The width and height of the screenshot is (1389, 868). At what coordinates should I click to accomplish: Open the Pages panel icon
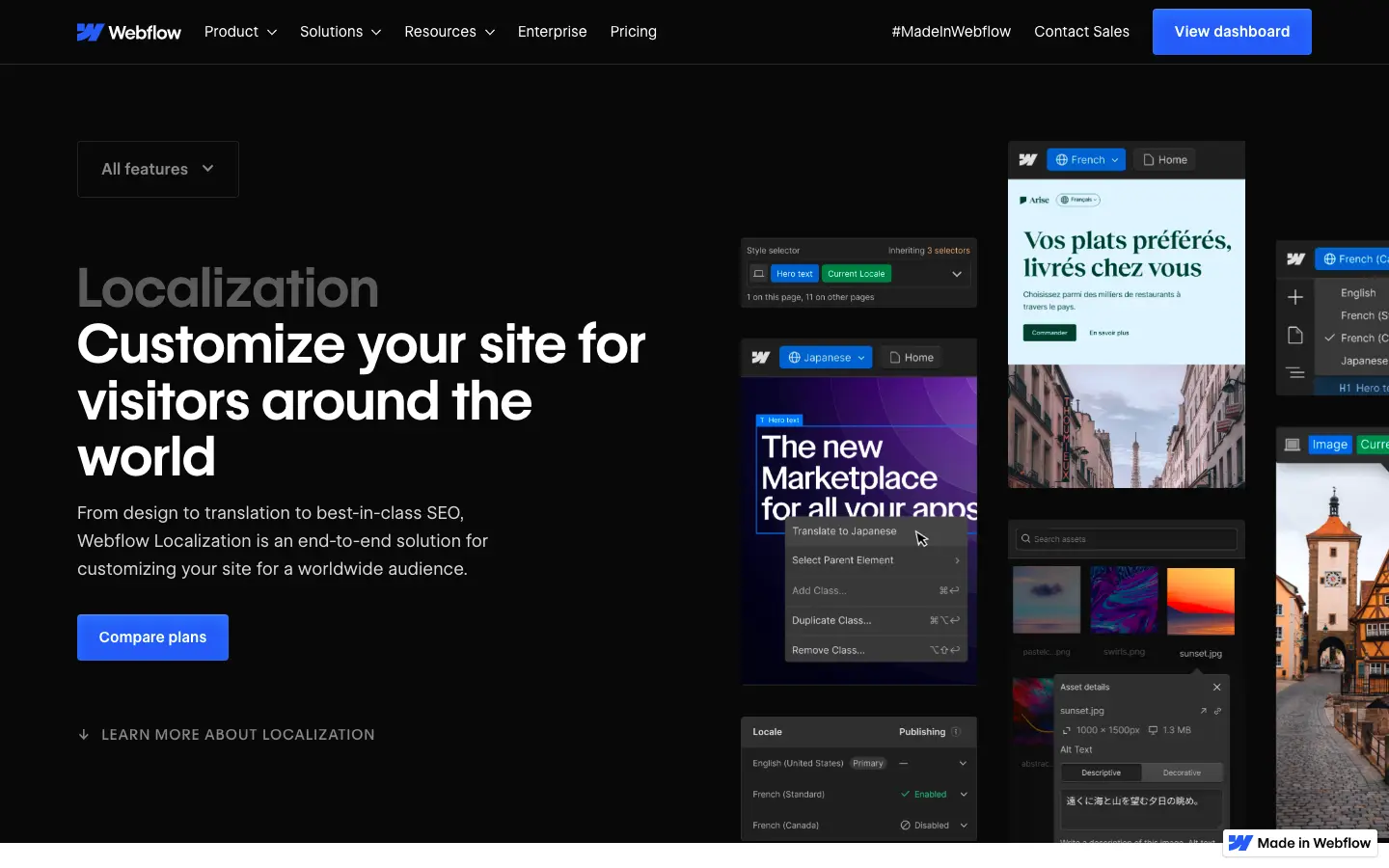click(1295, 336)
